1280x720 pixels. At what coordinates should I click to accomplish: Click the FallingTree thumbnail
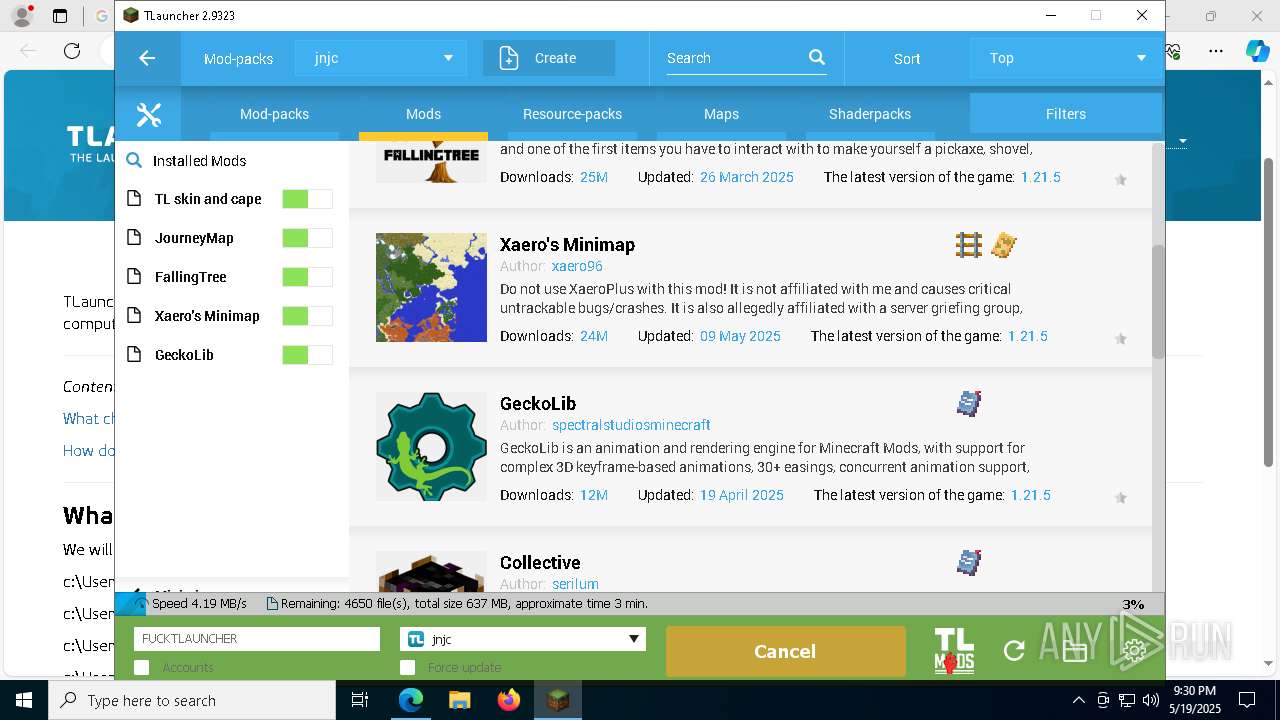coord(431,162)
